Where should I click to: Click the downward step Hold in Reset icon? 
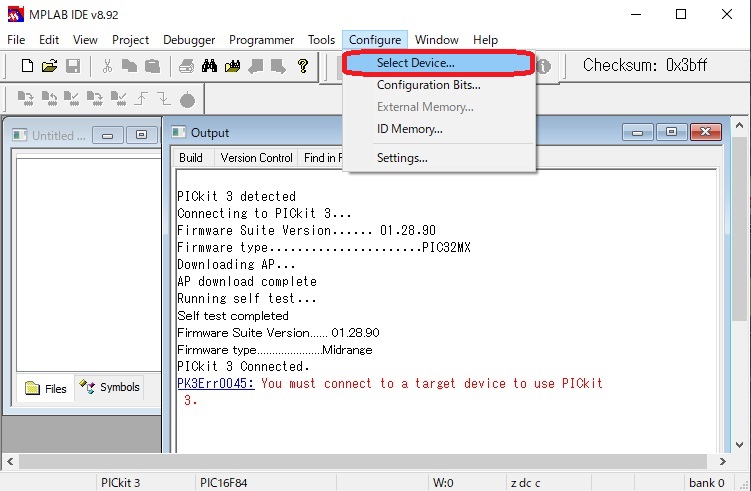click(x=164, y=99)
